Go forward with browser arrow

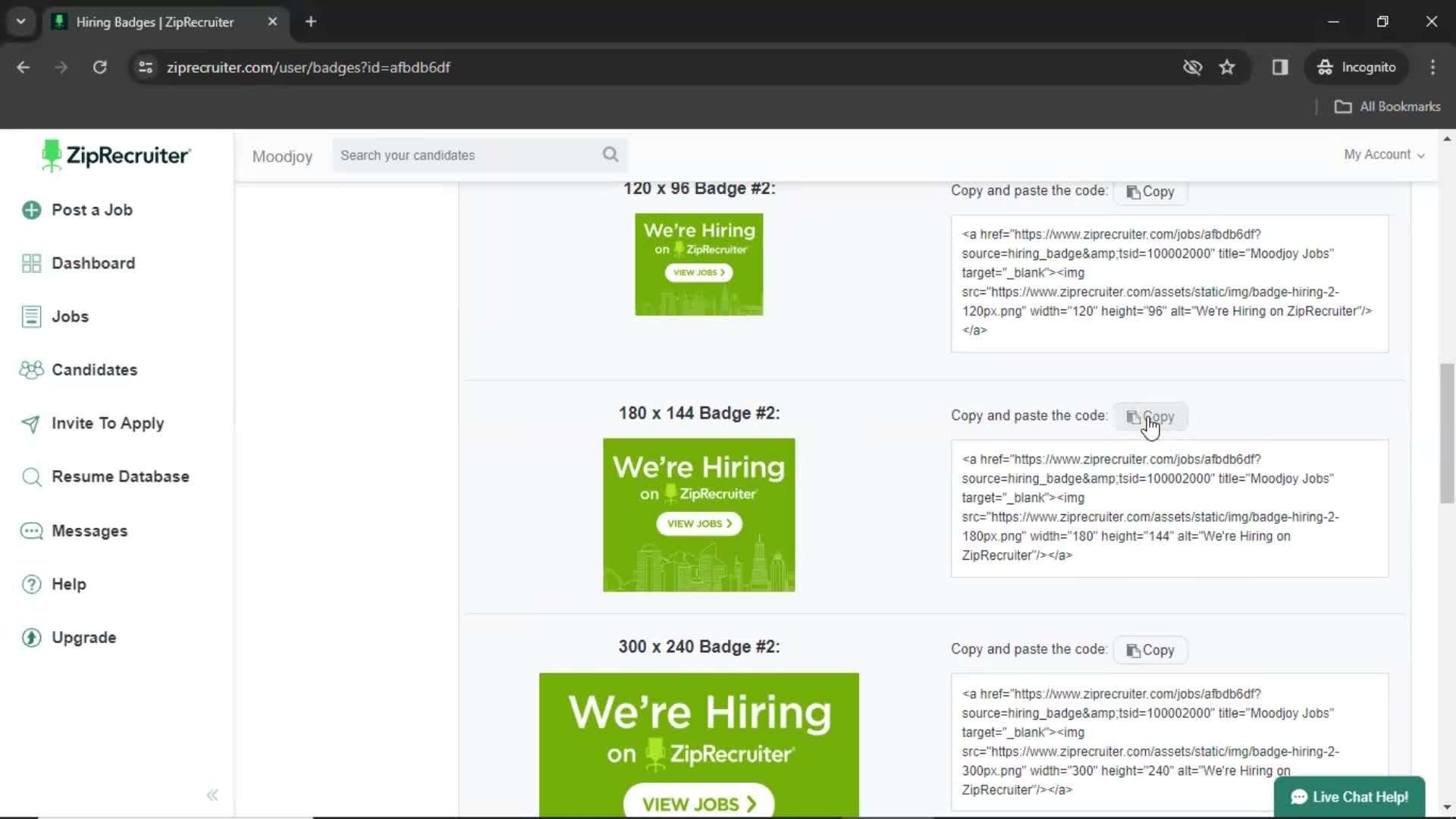tap(61, 67)
